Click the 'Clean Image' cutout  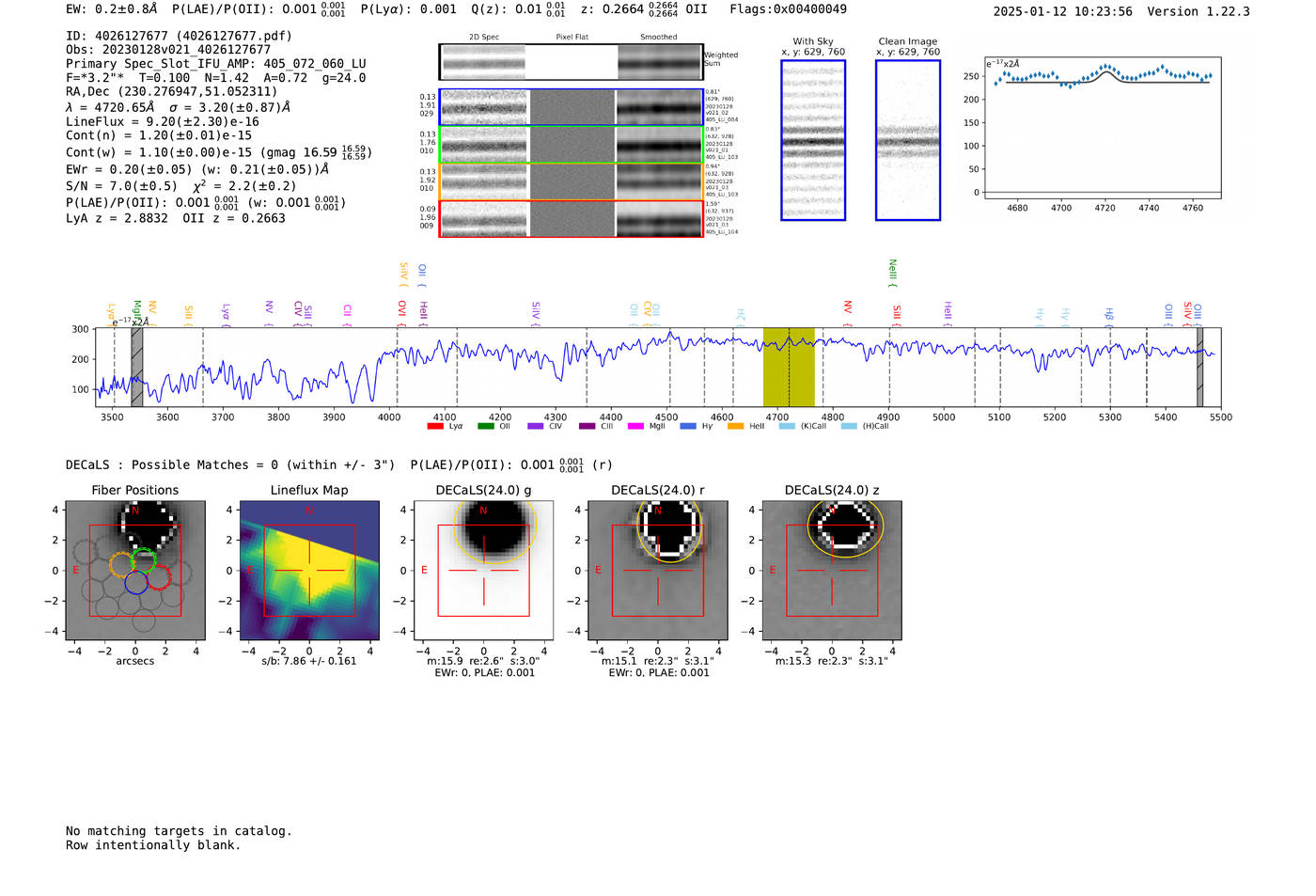tap(908, 140)
